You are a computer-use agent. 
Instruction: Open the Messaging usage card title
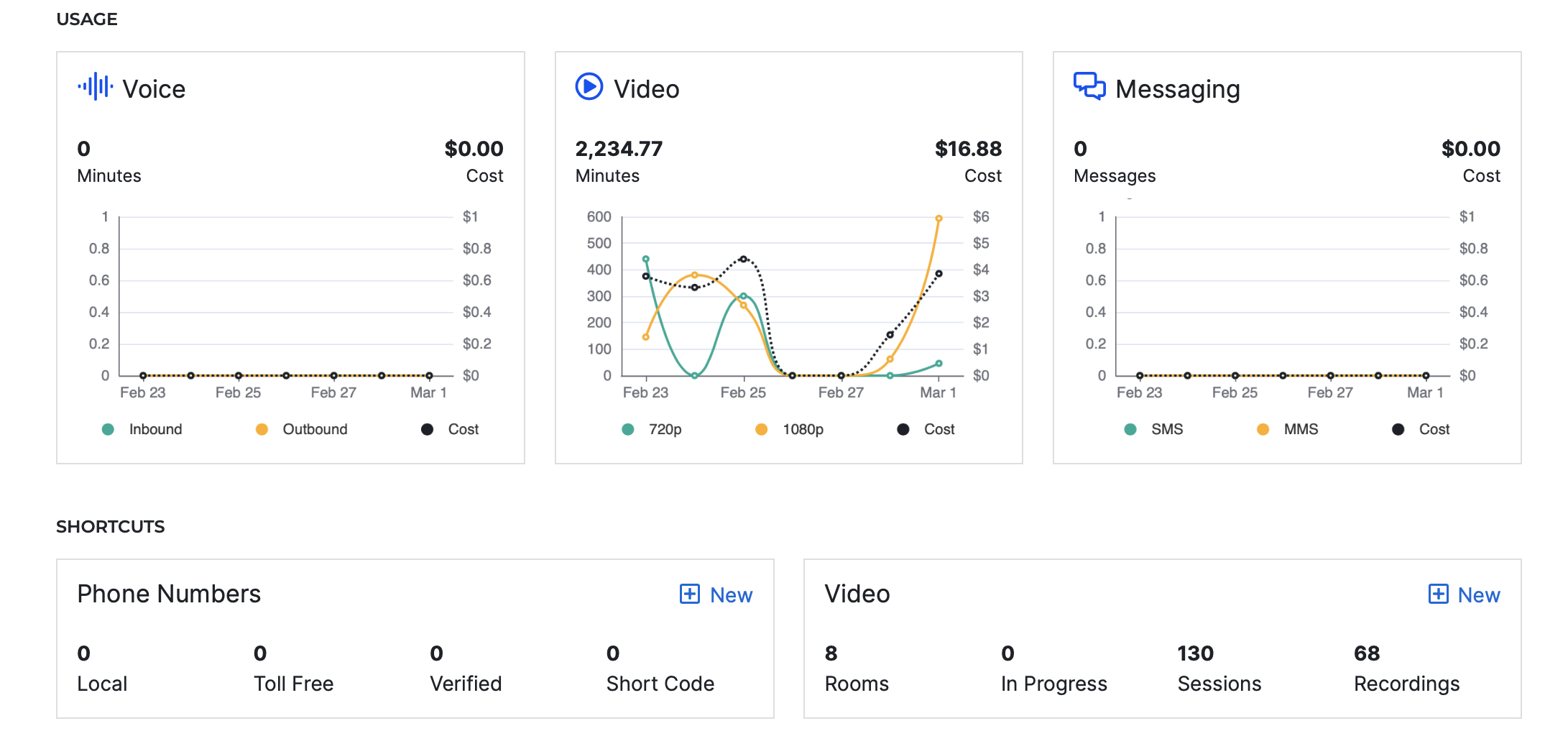click(1178, 90)
